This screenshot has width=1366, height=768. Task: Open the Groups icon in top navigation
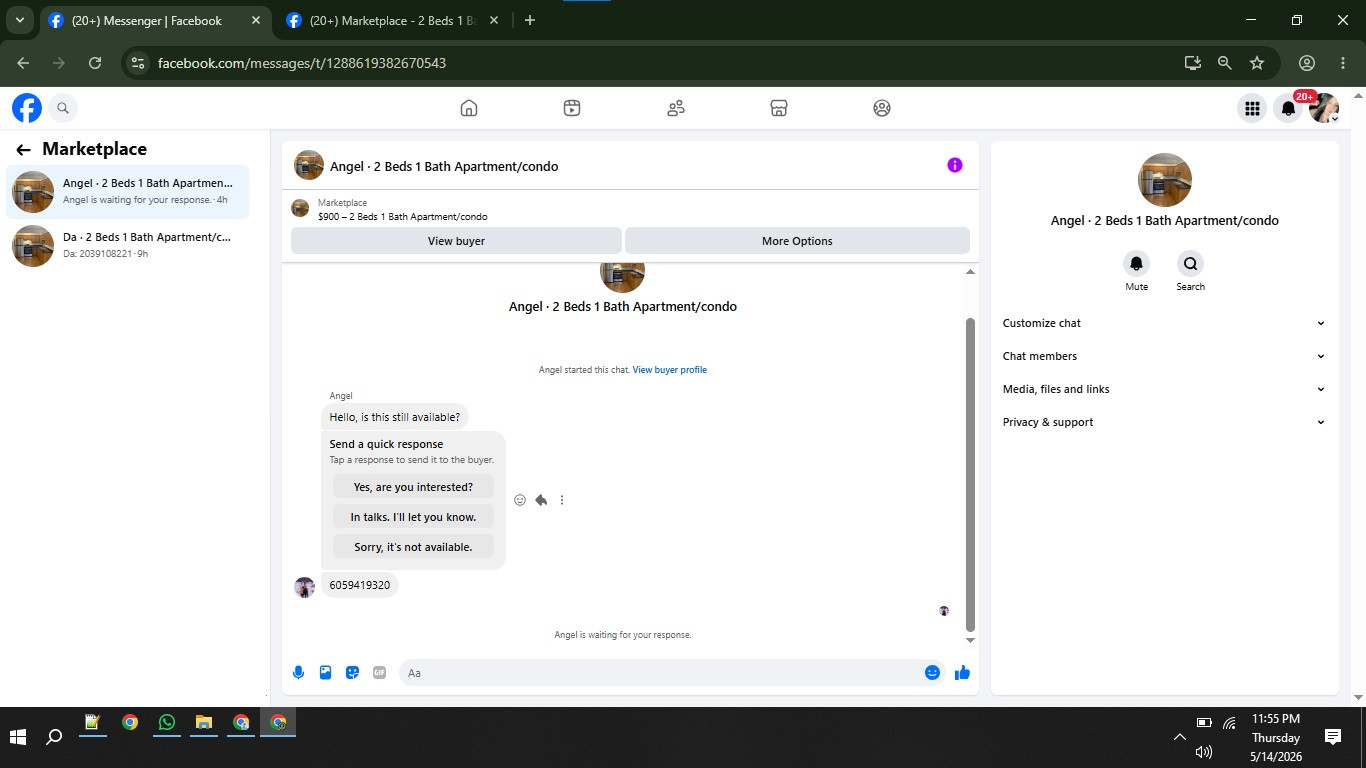click(882, 108)
